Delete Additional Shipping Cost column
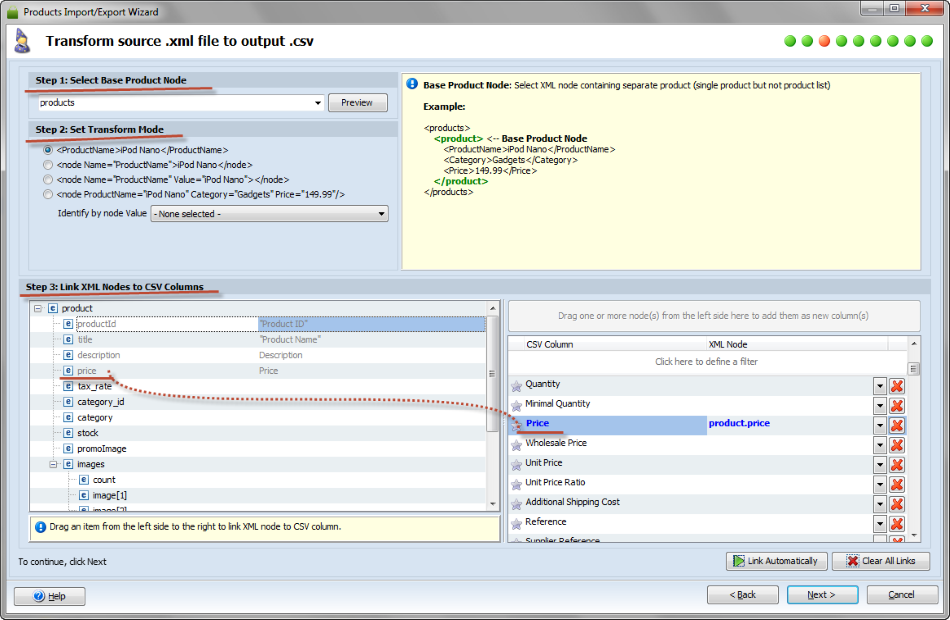Screen dimensions: 950x620 [897, 504]
